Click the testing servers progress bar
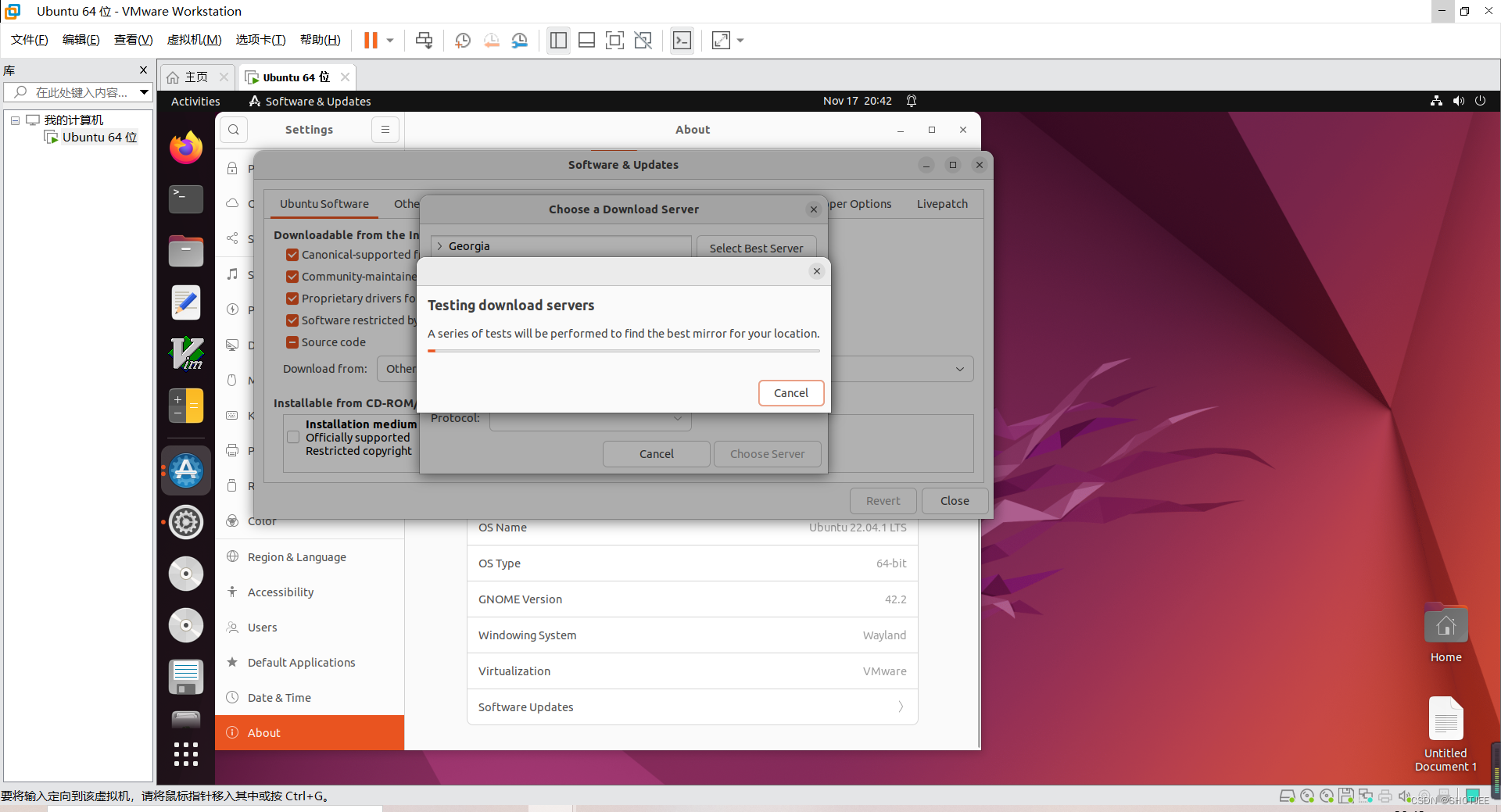Viewport: 1501px width, 812px height. [624, 351]
